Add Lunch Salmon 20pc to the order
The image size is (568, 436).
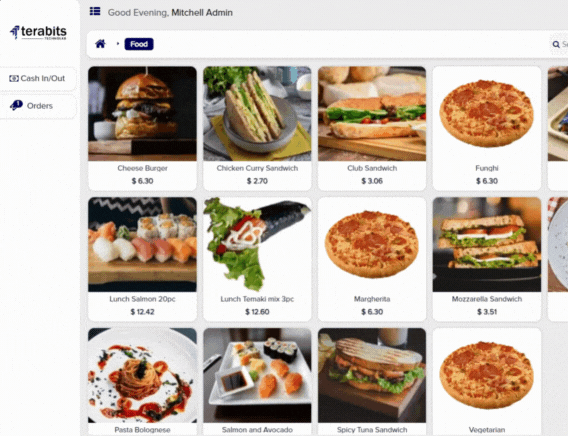pyautogui.click(x=142, y=259)
